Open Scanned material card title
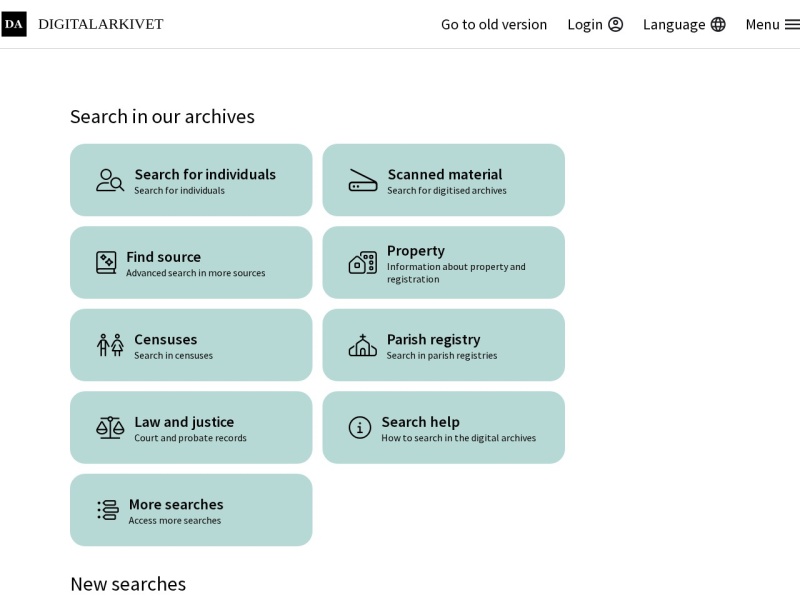Screen dimensions: 800x600 coord(445,174)
